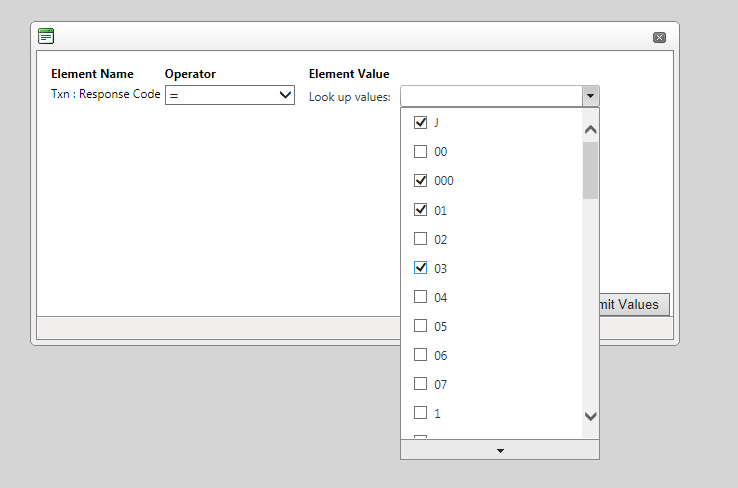Check the 1 checkbox
The image size is (738, 488).
420,412
